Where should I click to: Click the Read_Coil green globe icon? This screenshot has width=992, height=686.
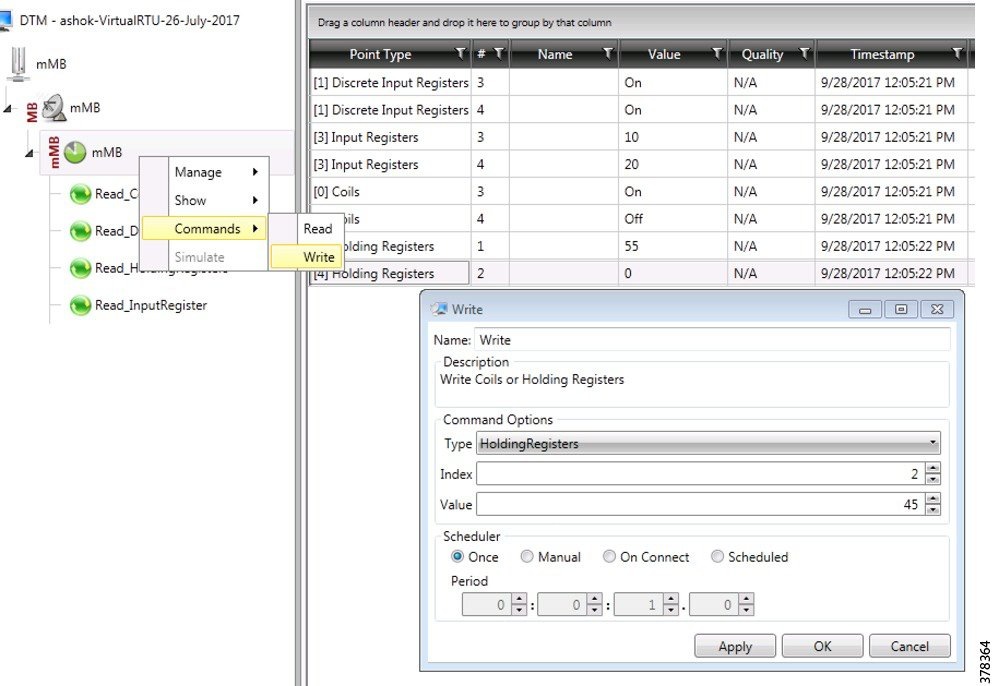[x=80, y=194]
